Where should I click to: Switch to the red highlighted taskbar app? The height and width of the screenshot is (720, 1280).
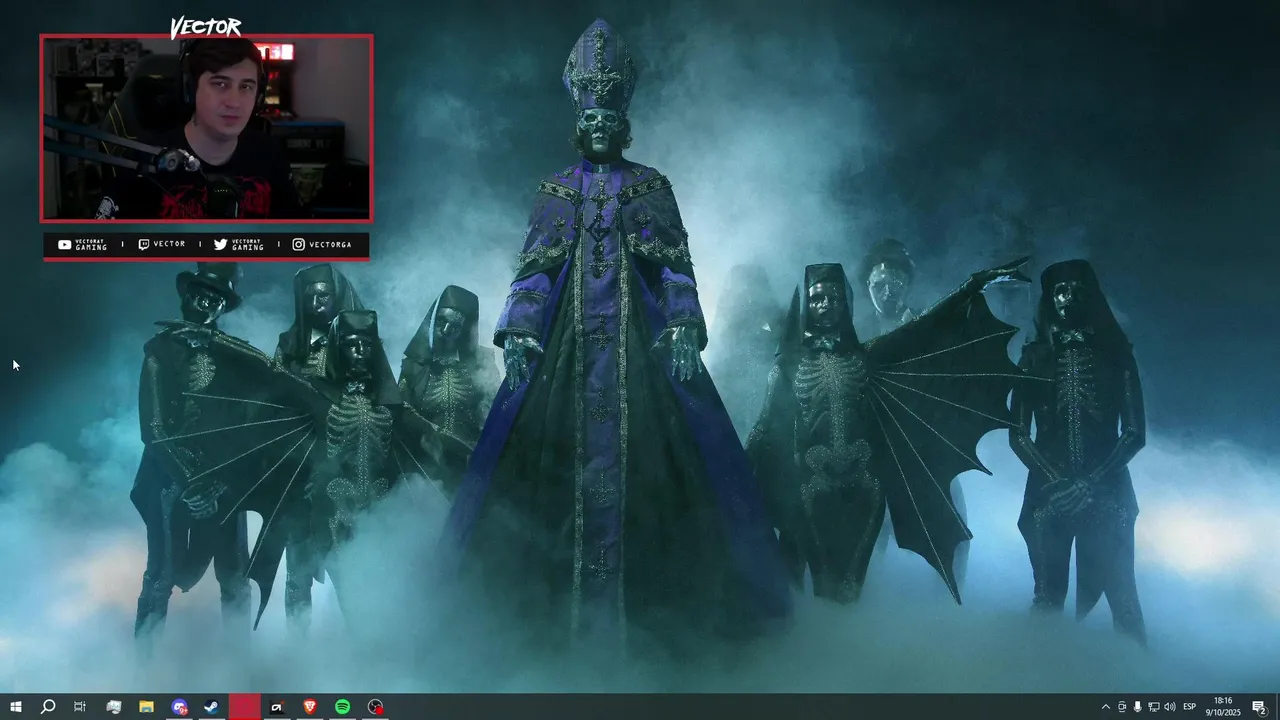point(244,707)
